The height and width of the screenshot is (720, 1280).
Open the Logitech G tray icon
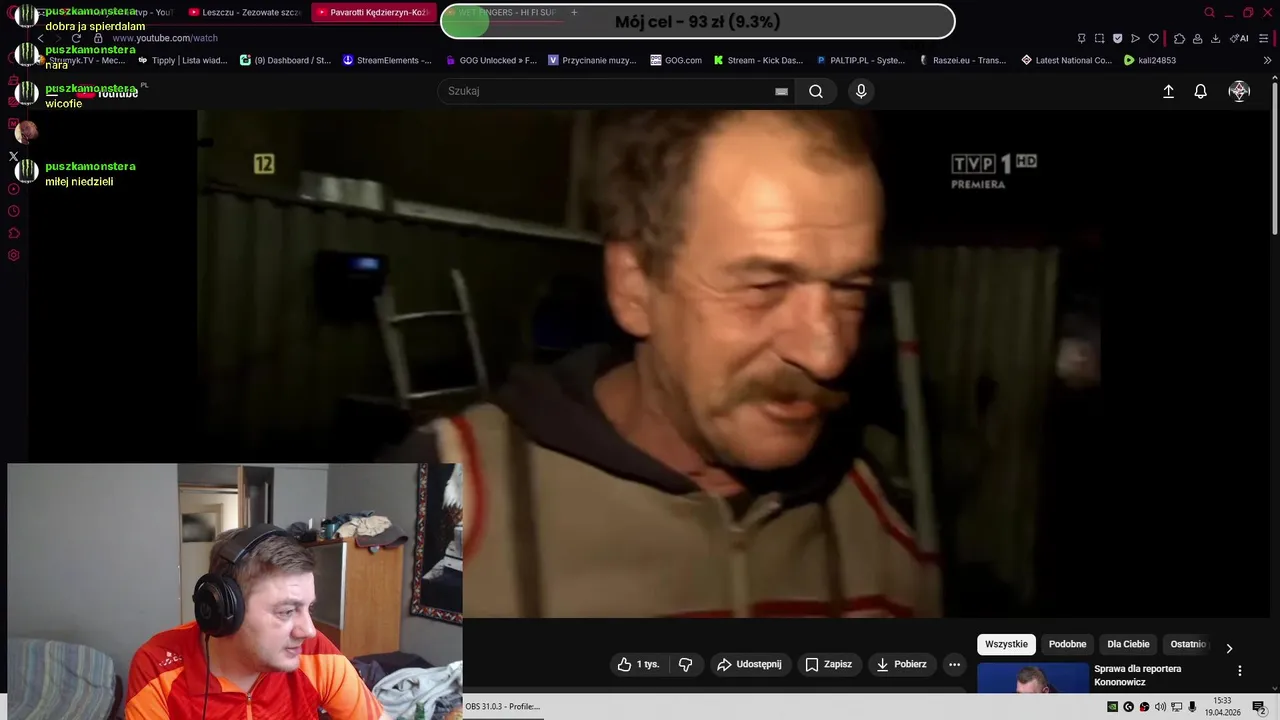tap(1129, 707)
